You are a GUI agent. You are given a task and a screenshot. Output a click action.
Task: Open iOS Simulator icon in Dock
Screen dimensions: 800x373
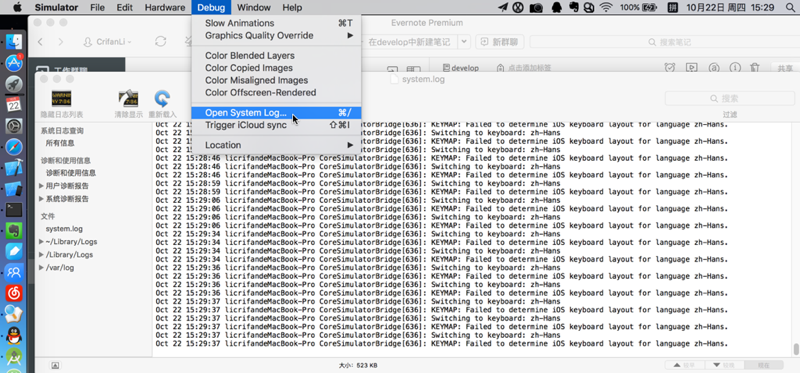coord(14,189)
